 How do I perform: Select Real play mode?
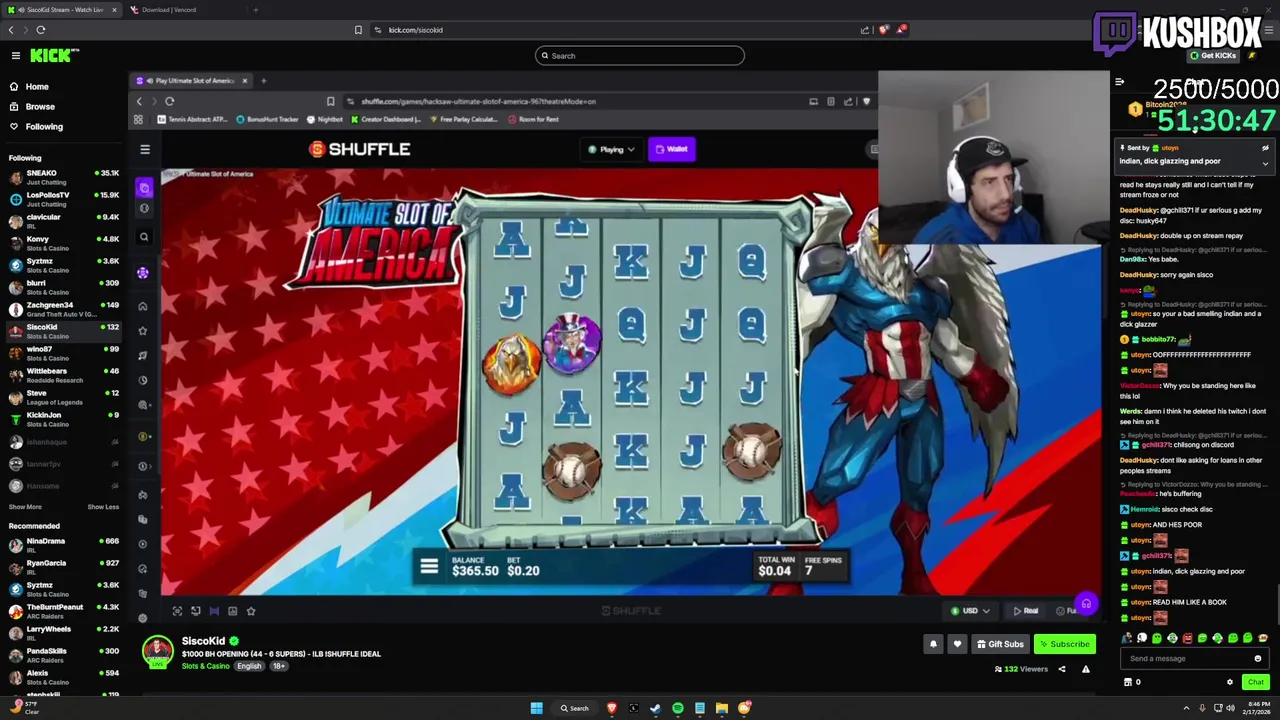tap(1026, 611)
